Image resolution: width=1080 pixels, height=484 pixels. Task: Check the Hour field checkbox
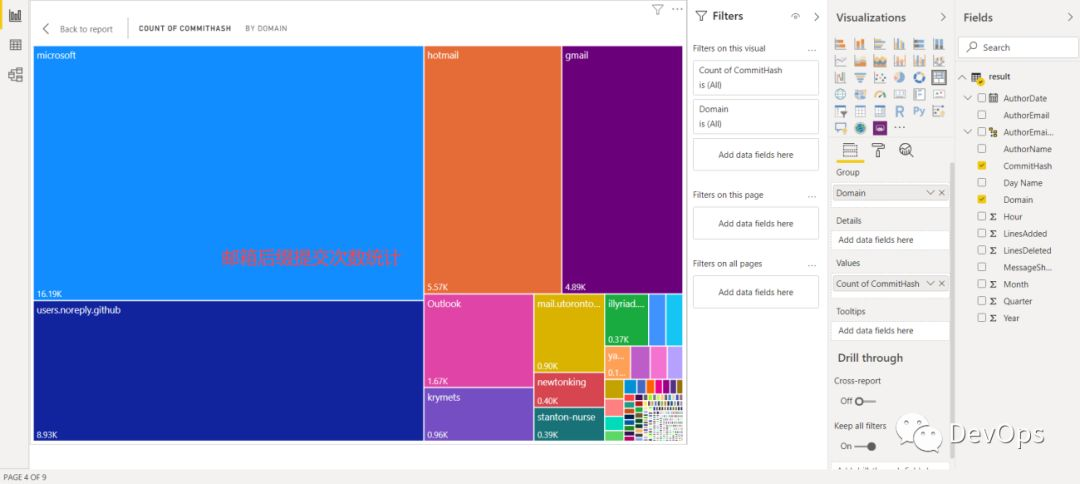point(982,216)
